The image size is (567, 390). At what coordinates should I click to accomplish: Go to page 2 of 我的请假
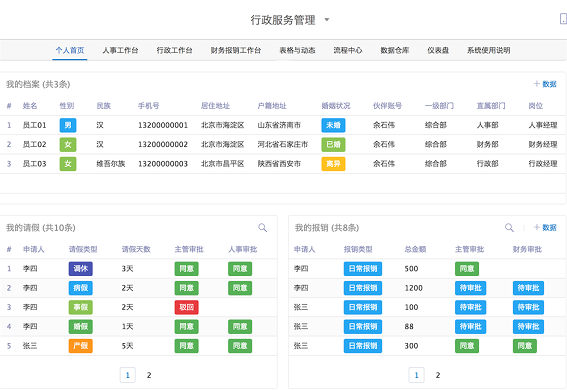[149, 375]
